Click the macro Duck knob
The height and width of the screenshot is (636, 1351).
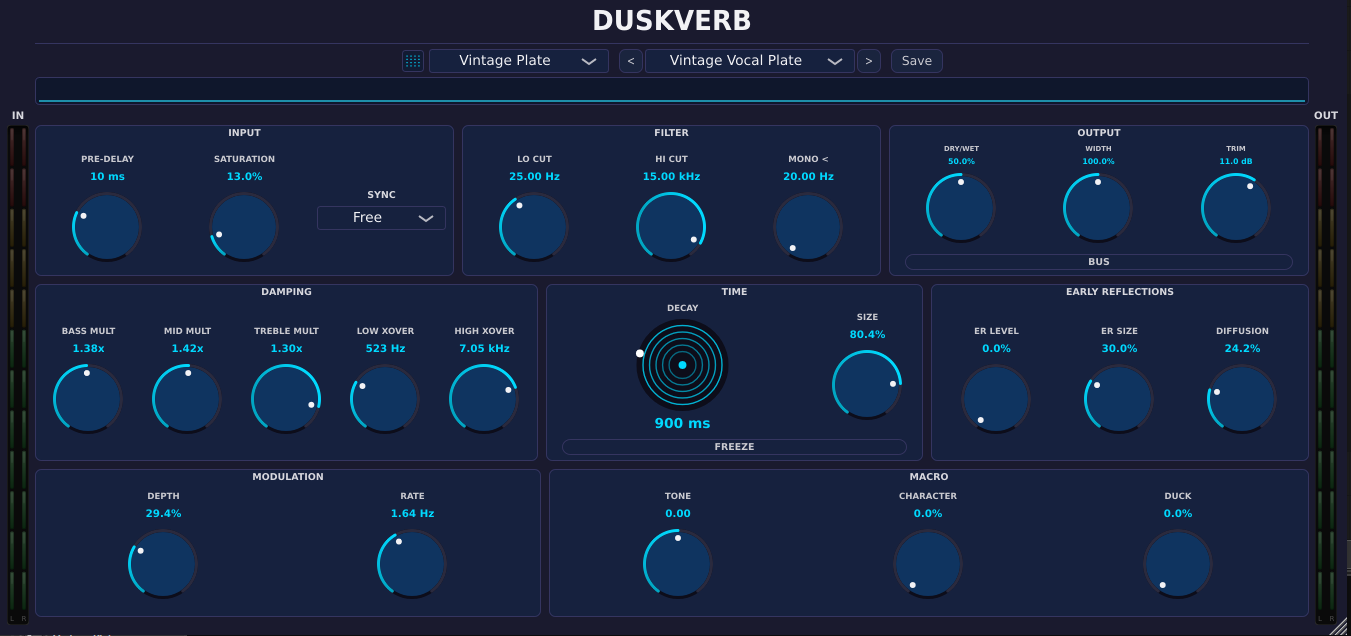pyautogui.click(x=1178, y=563)
